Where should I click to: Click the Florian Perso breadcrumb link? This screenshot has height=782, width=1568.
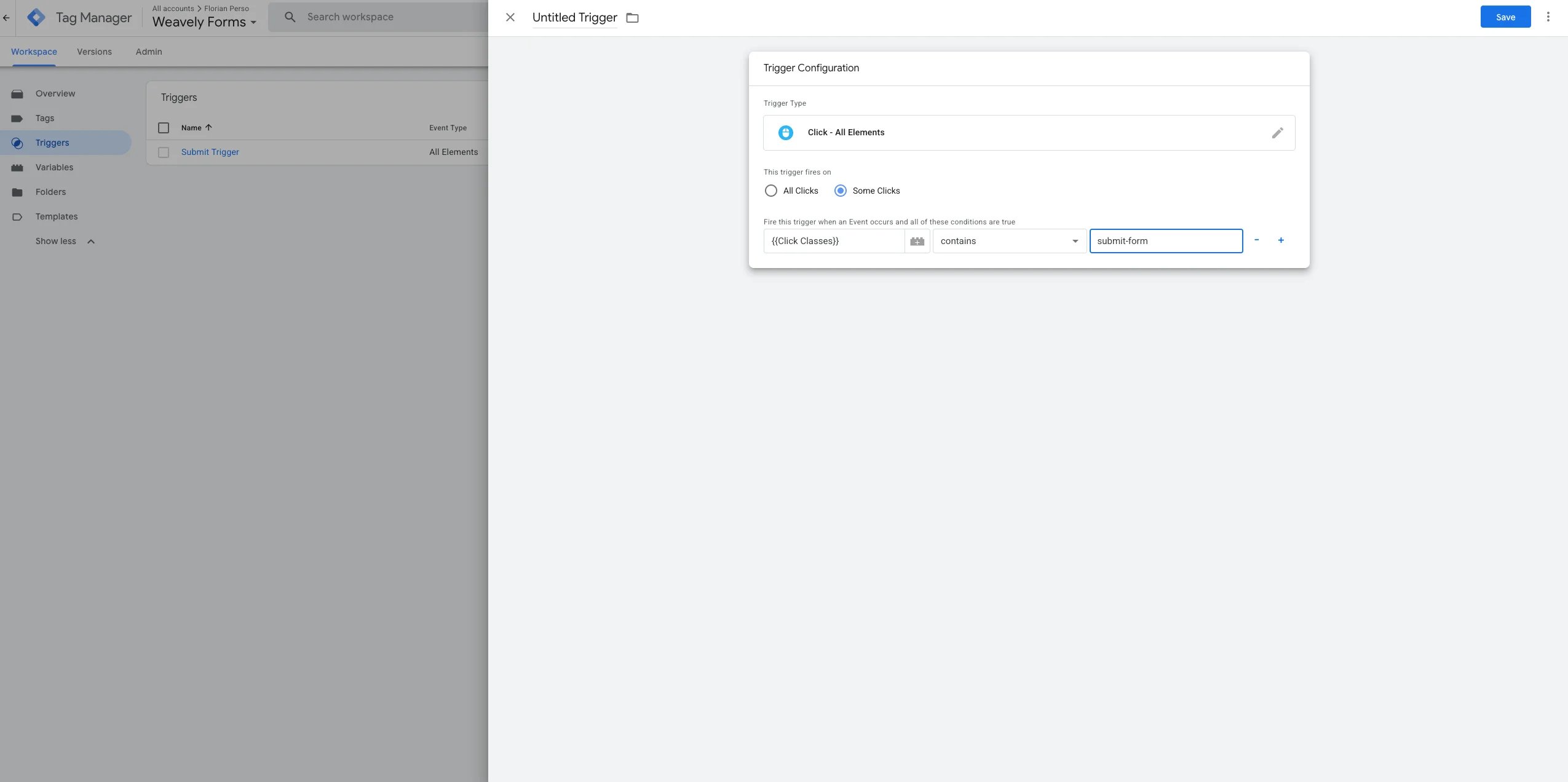pos(226,9)
